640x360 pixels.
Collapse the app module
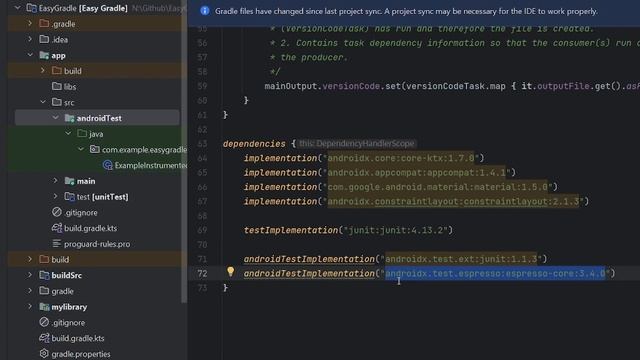pos(30,55)
